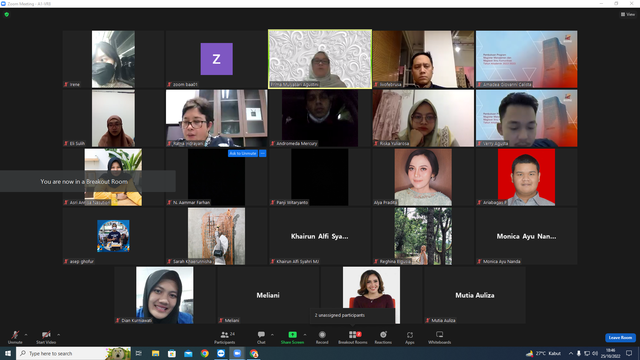Open last Chrome icon on the taskbar
Screen dimensions: 640x360
[x=254, y=353]
